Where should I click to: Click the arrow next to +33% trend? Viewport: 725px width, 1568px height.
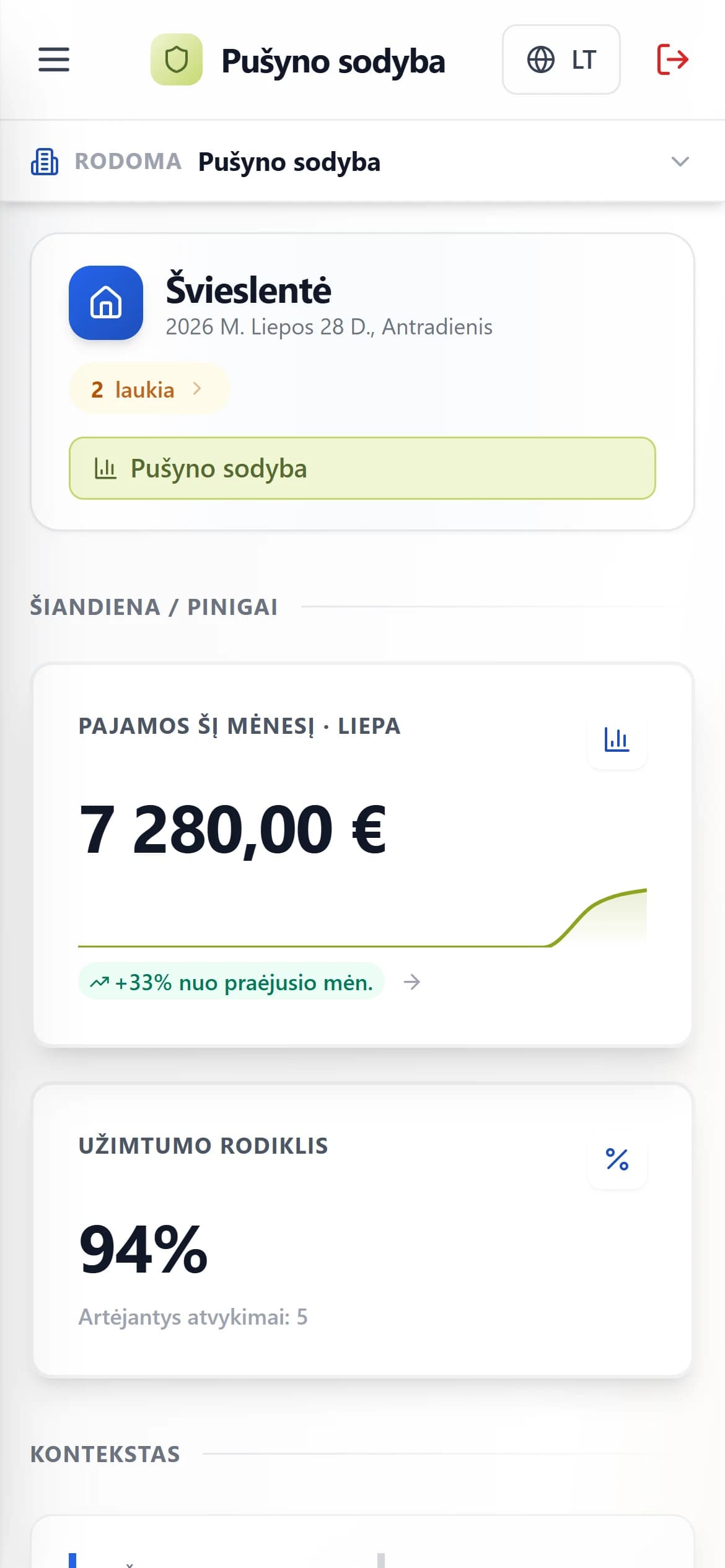coord(411,982)
